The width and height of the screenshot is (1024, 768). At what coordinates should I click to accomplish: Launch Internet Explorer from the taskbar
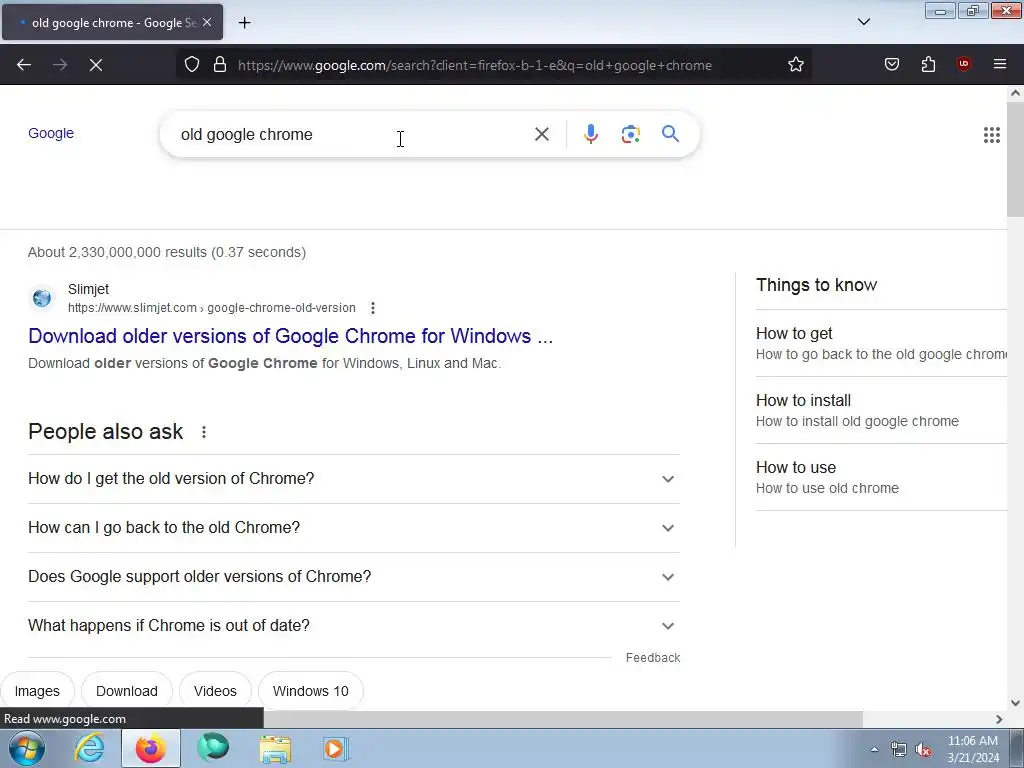(89, 748)
